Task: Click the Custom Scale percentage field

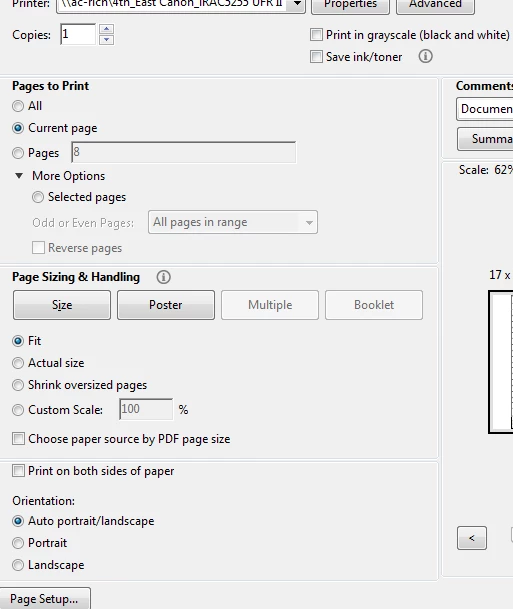Action: pos(146,409)
